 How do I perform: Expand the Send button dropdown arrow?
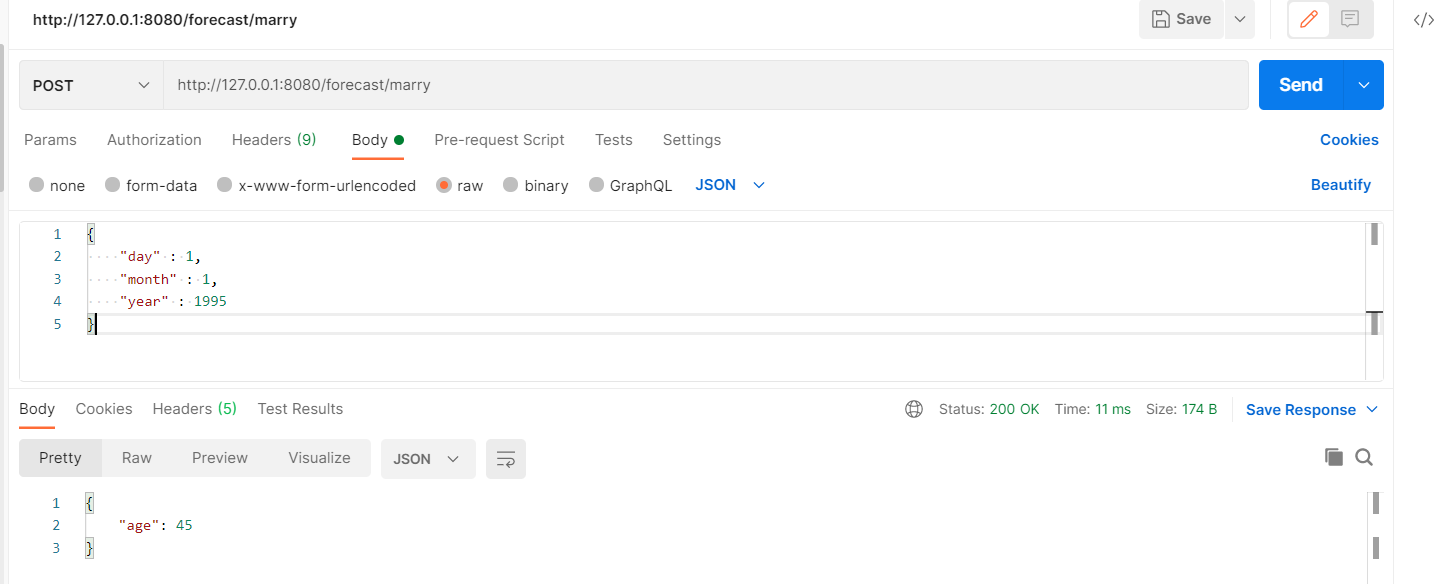[1364, 85]
